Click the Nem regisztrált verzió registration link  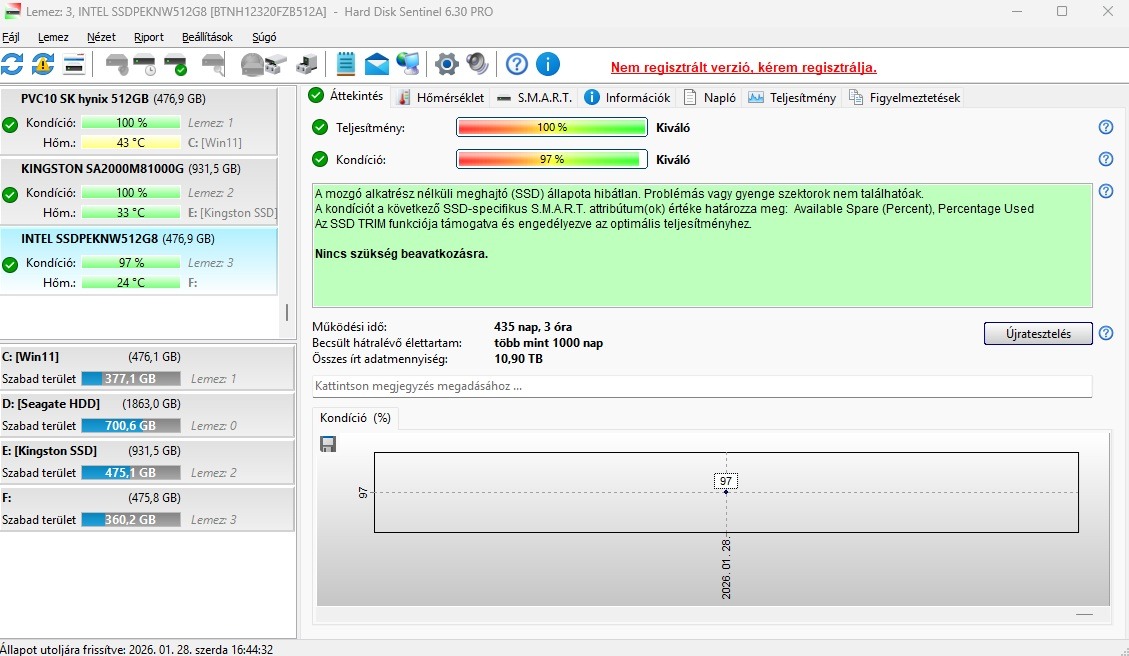point(744,68)
